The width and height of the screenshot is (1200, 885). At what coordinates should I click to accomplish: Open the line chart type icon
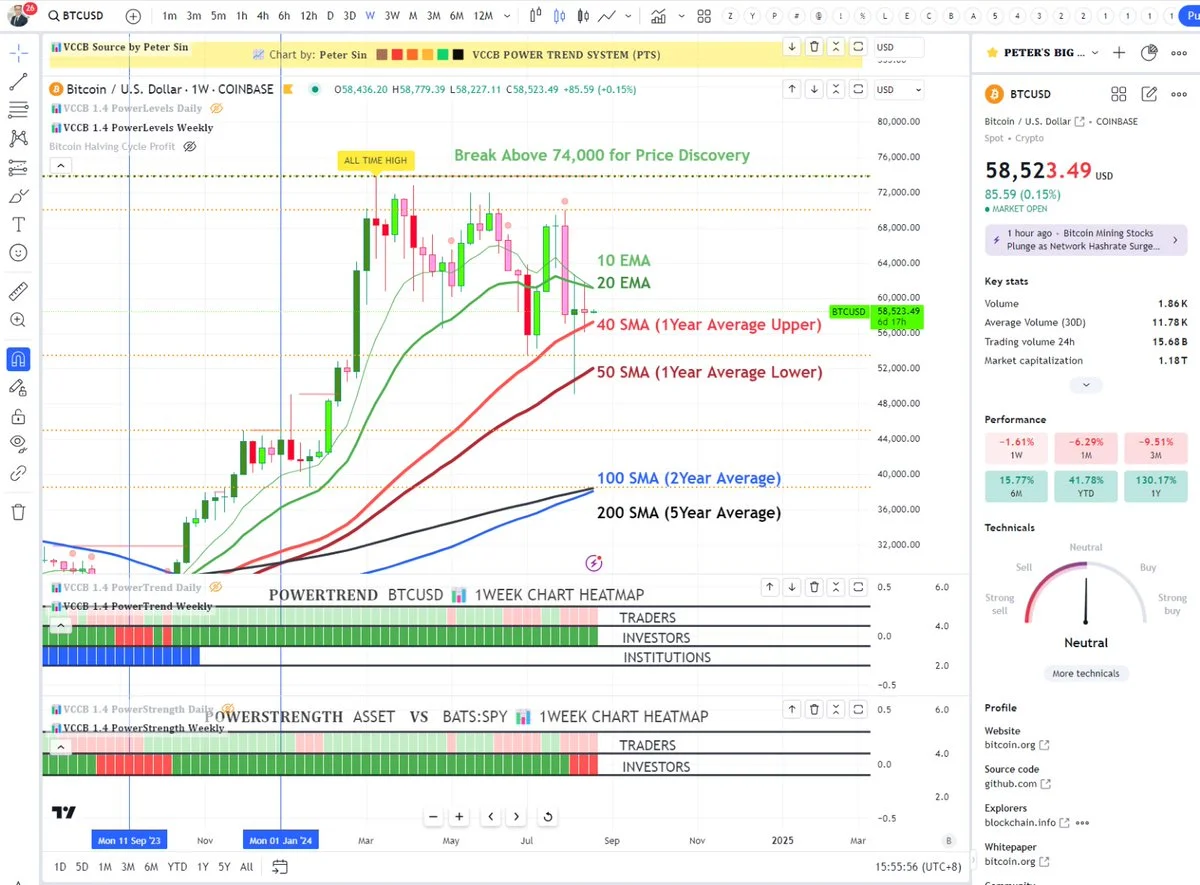pyautogui.click(x=607, y=16)
